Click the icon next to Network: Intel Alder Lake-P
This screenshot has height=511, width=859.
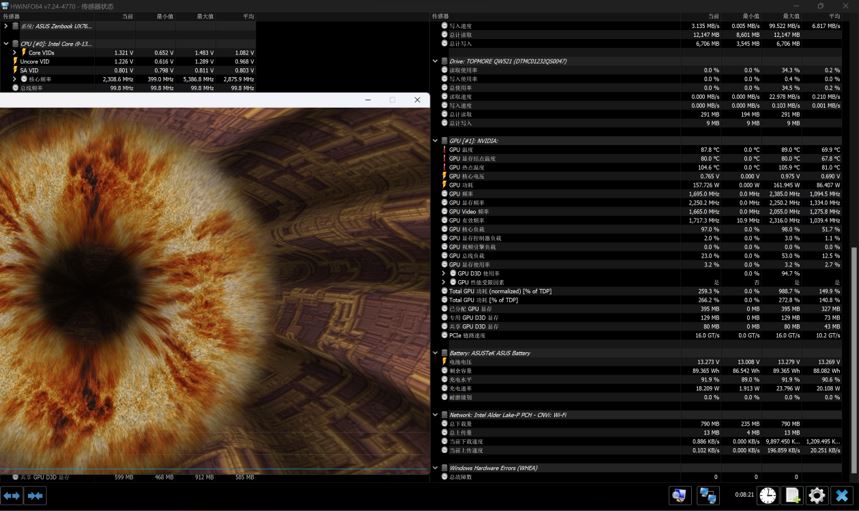tap(444, 415)
